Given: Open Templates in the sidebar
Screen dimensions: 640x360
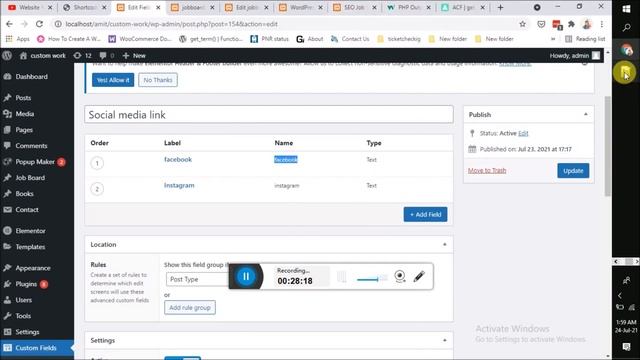Looking at the screenshot, I should (x=30, y=247).
